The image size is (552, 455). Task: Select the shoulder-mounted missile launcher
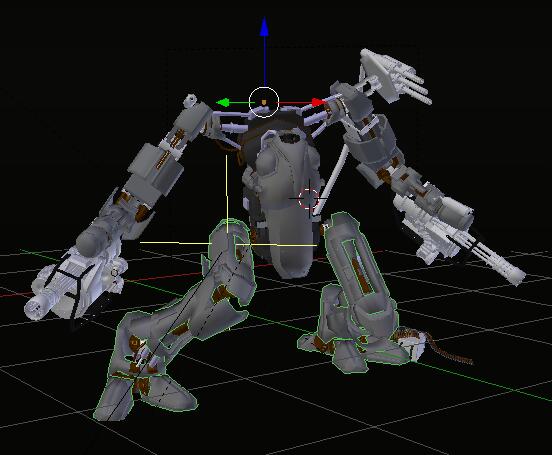click(395, 76)
